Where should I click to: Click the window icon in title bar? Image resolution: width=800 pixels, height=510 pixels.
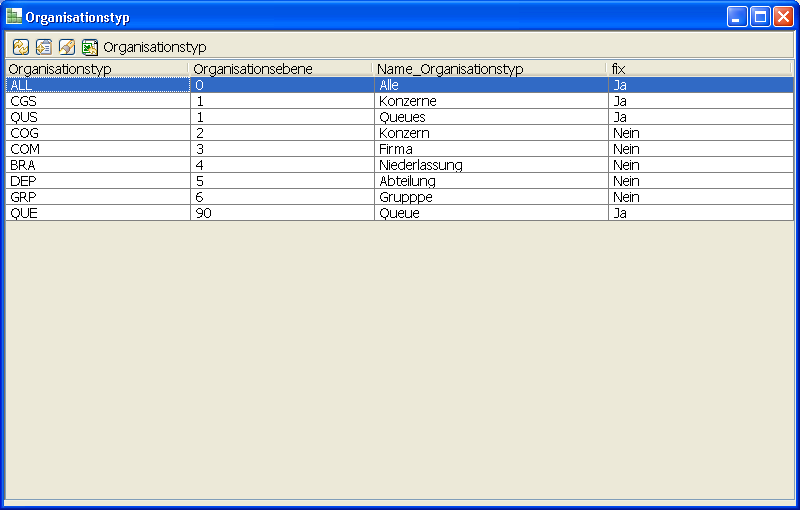[x=14, y=17]
